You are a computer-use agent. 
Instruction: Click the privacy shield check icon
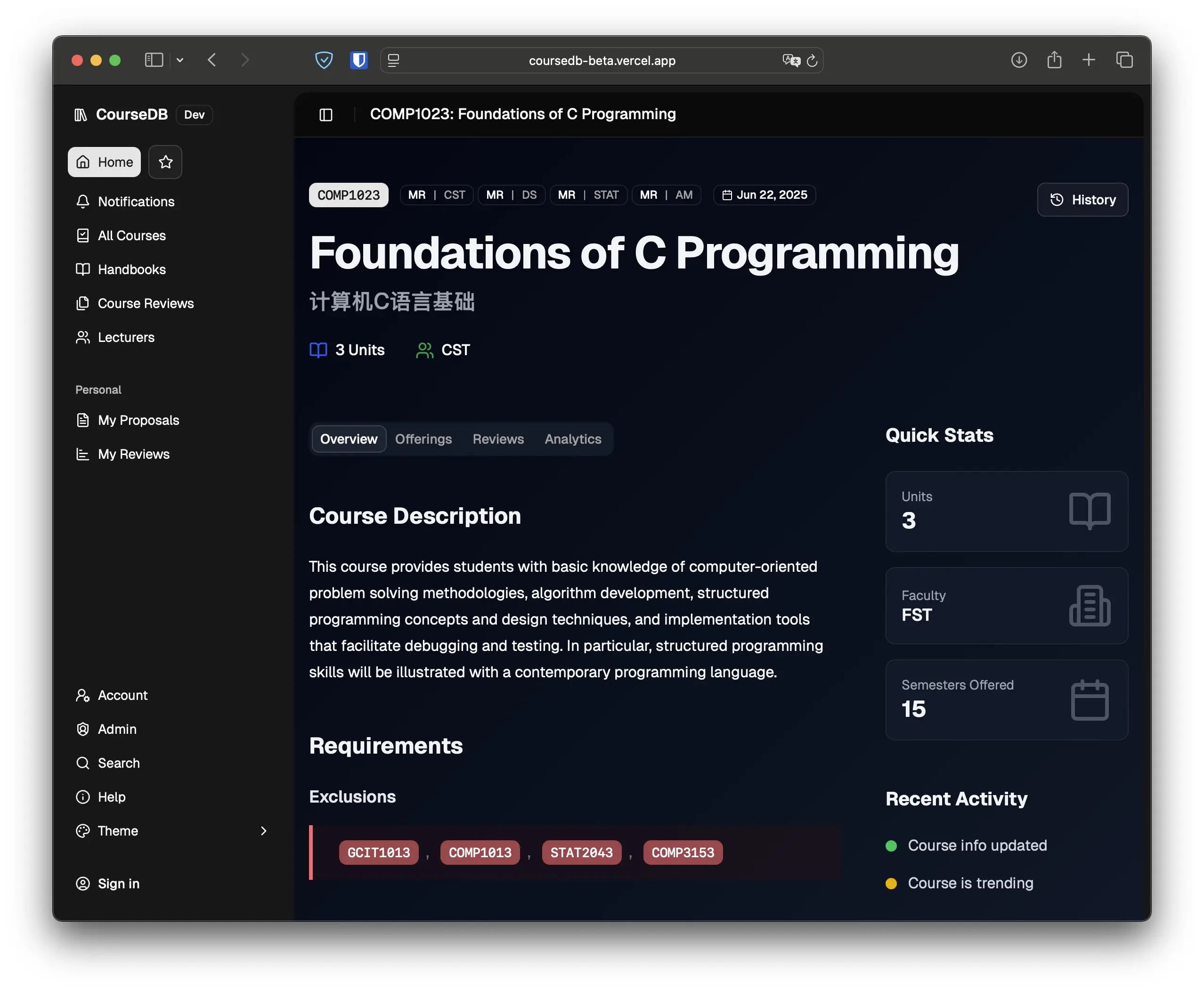tap(324, 60)
